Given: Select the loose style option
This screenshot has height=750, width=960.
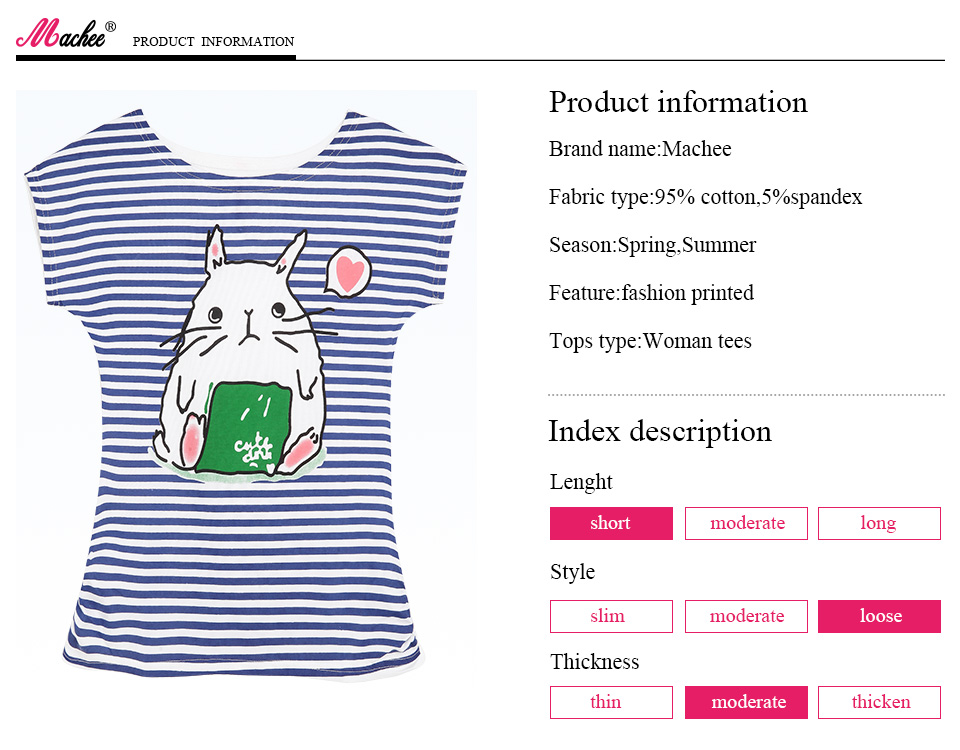Looking at the screenshot, I should pos(879,616).
